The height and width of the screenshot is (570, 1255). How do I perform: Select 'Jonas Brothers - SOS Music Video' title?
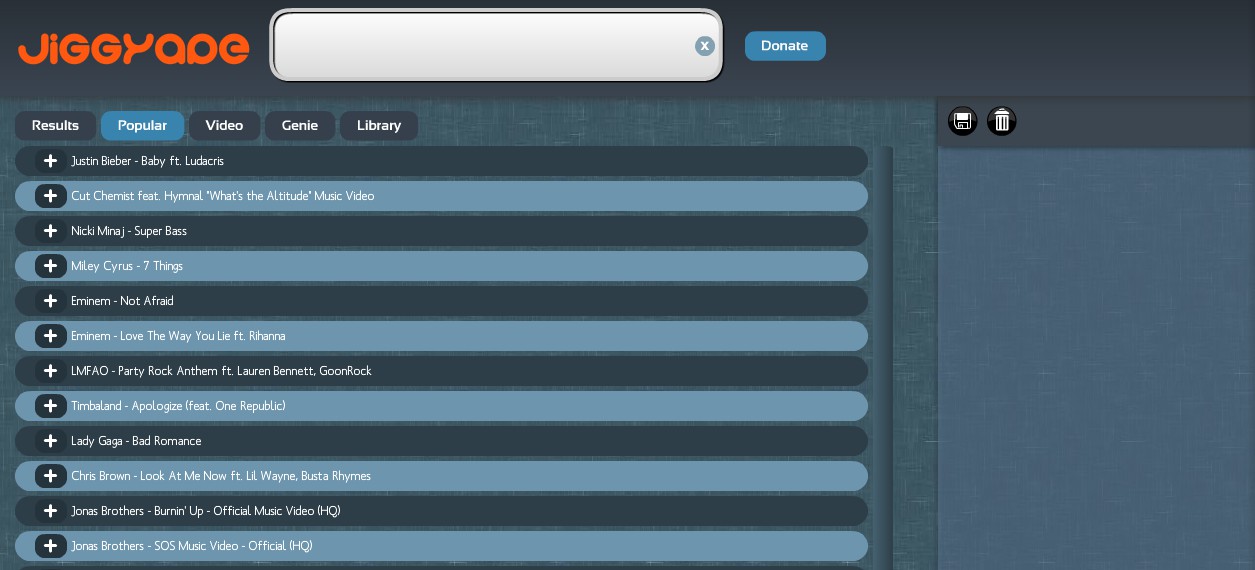(192, 546)
